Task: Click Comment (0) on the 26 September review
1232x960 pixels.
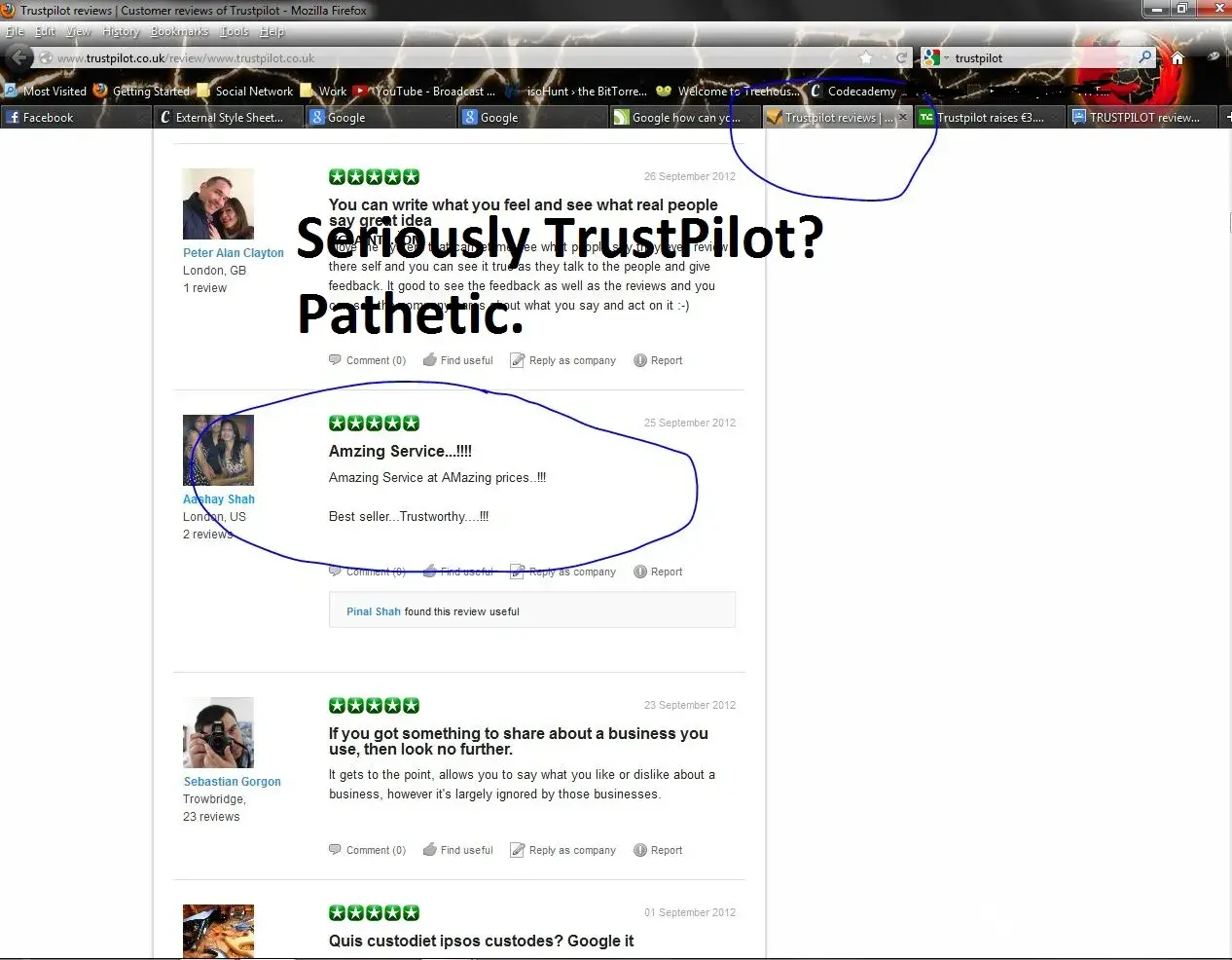Action: click(x=368, y=360)
